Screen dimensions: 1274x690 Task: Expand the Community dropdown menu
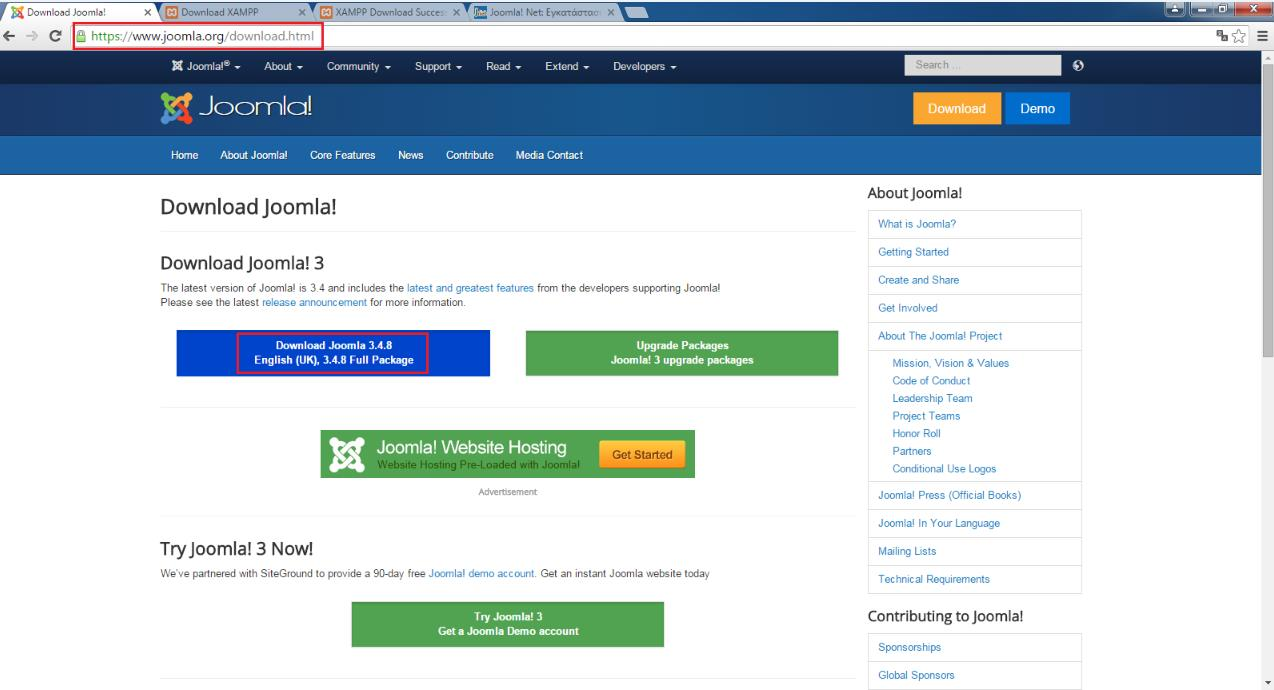point(358,66)
